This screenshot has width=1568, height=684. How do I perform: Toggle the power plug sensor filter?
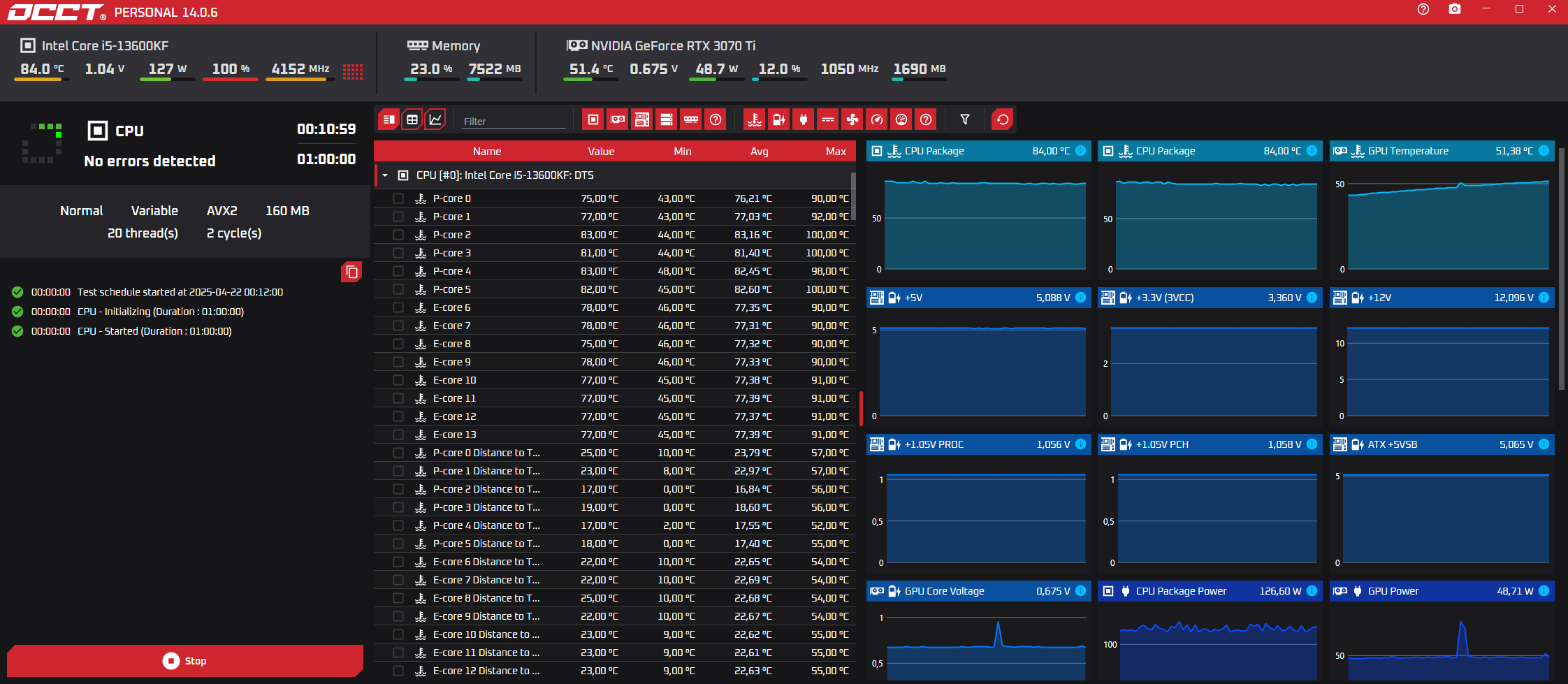click(x=804, y=119)
